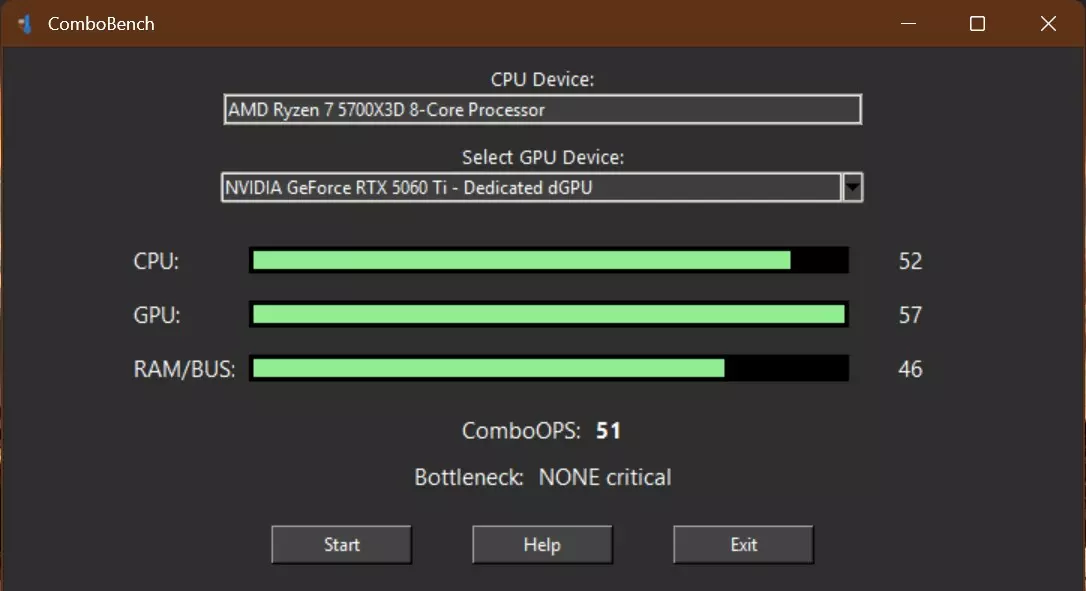The height and width of the screenshot is (591, 1086).
Task: Click the "CPU:" row label
Action: [156, 261]
